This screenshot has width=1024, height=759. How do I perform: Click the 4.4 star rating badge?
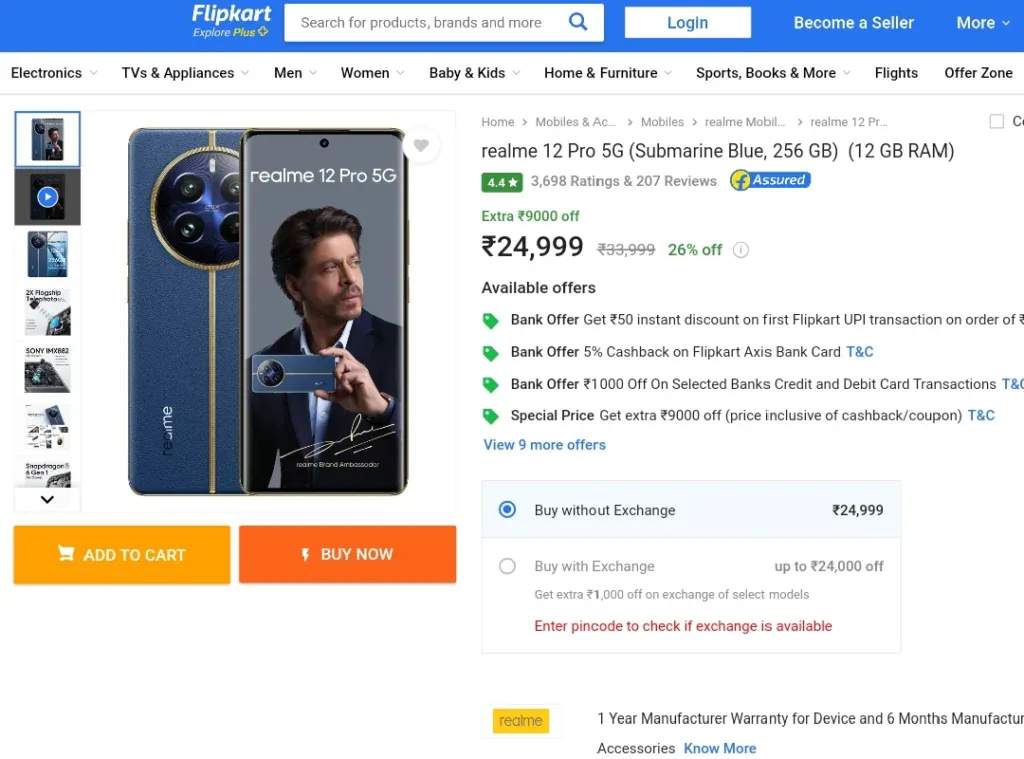point(502,182)
